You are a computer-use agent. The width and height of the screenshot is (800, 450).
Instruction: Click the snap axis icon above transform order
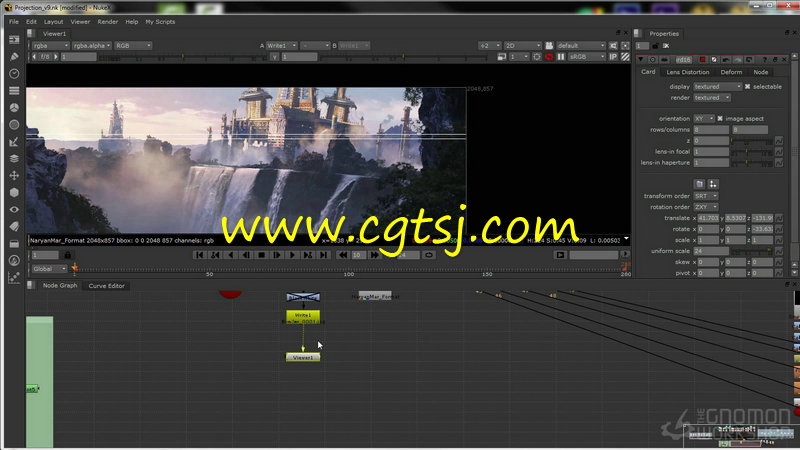(713, 184)
